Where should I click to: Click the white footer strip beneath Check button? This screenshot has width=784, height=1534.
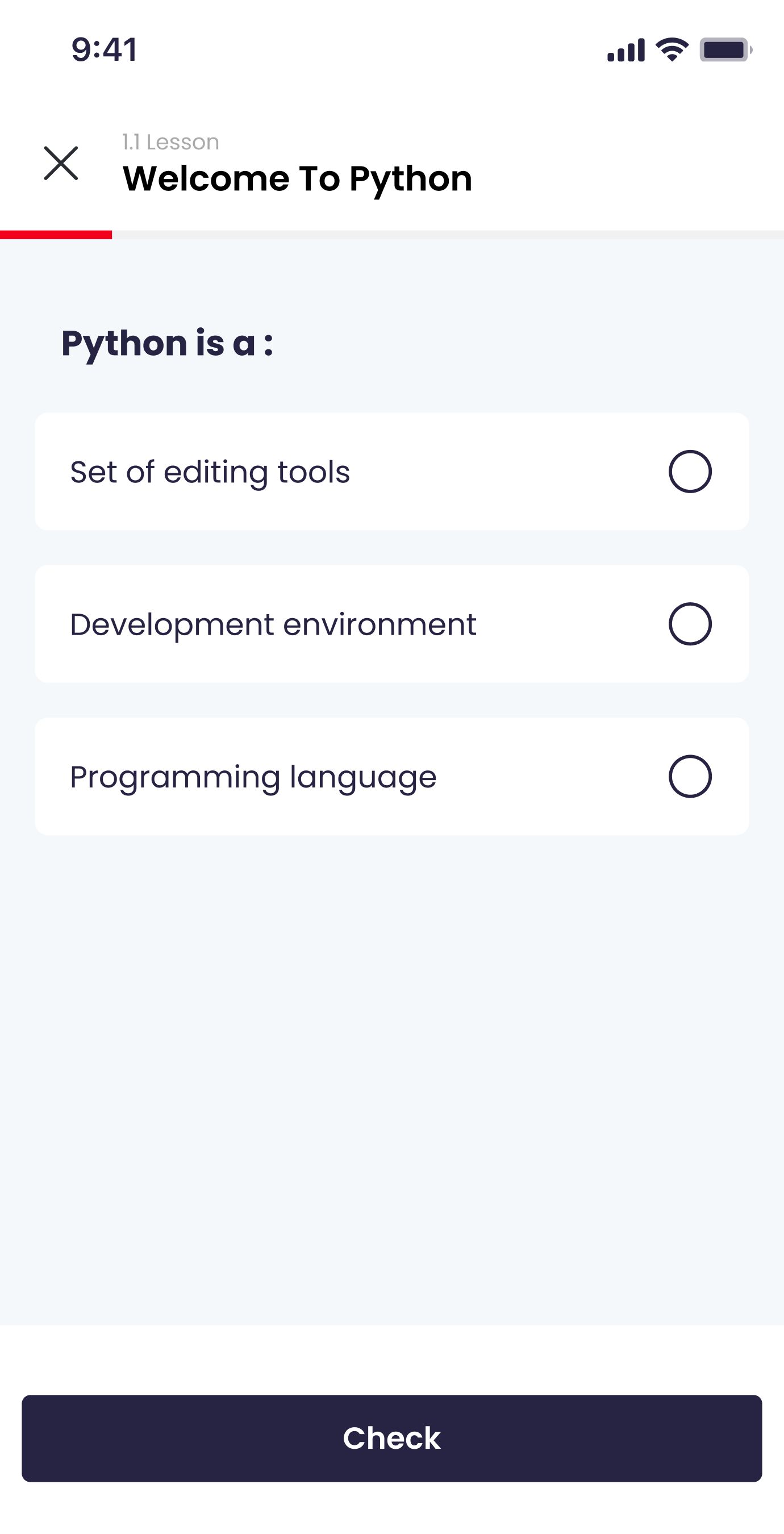pyautogui.click(x=391, y=1510)
